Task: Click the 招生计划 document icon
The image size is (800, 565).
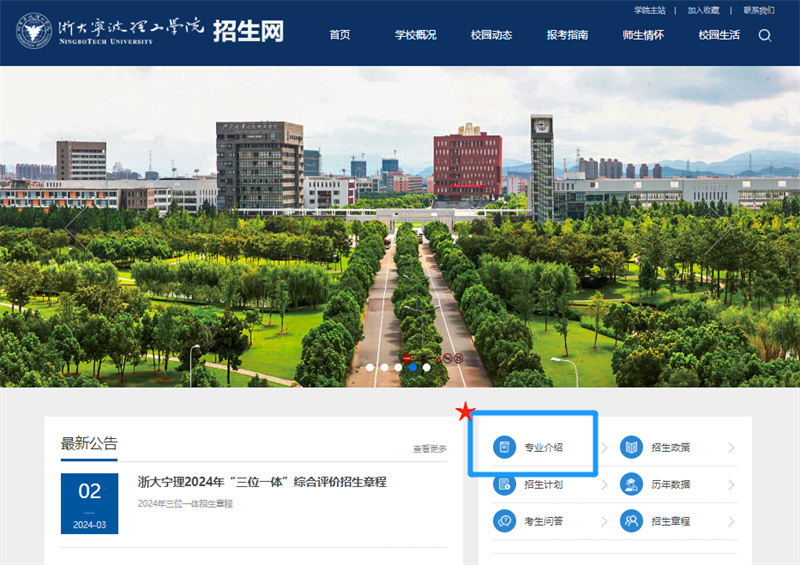Action: pos(505,484)
